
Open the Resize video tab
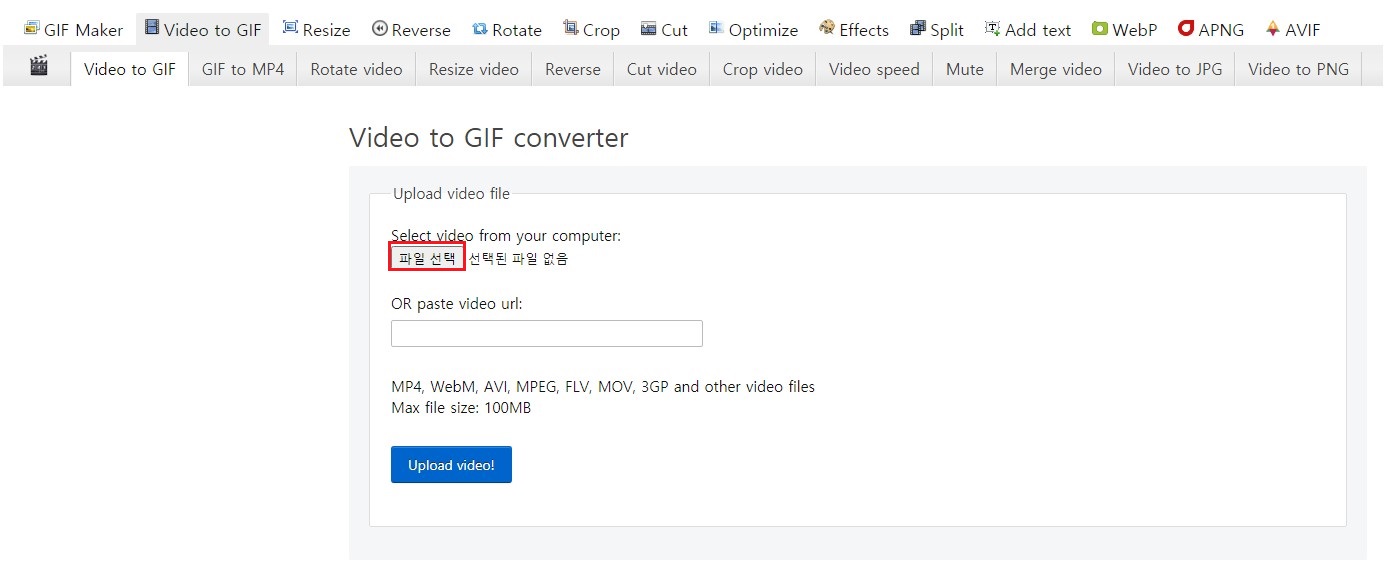tap(474, 69)
